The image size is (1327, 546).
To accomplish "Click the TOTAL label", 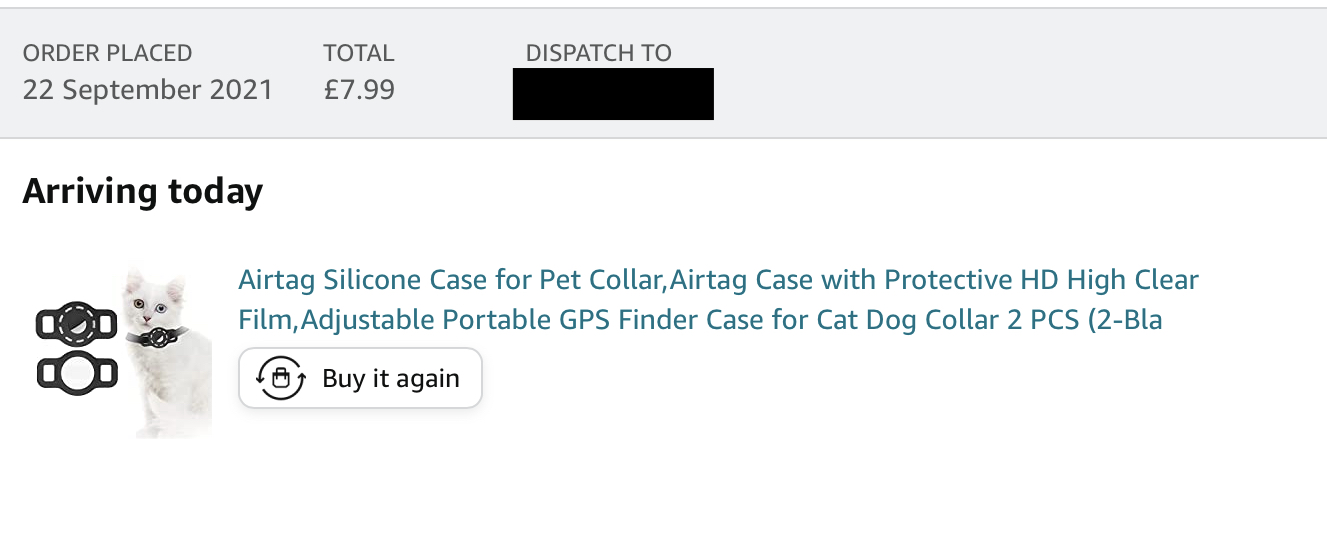I will click(359, 53).
